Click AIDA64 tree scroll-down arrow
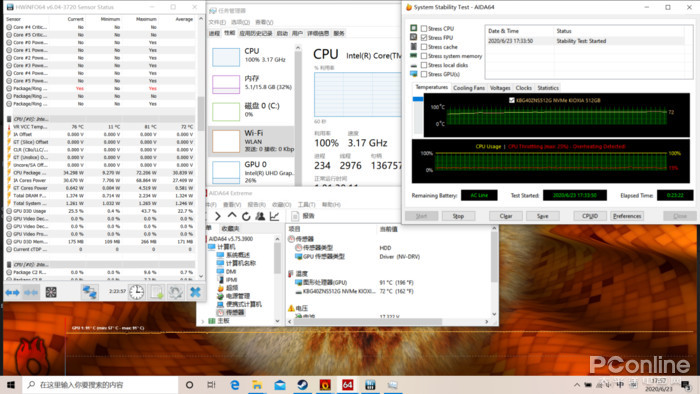 tap(278, 321)
